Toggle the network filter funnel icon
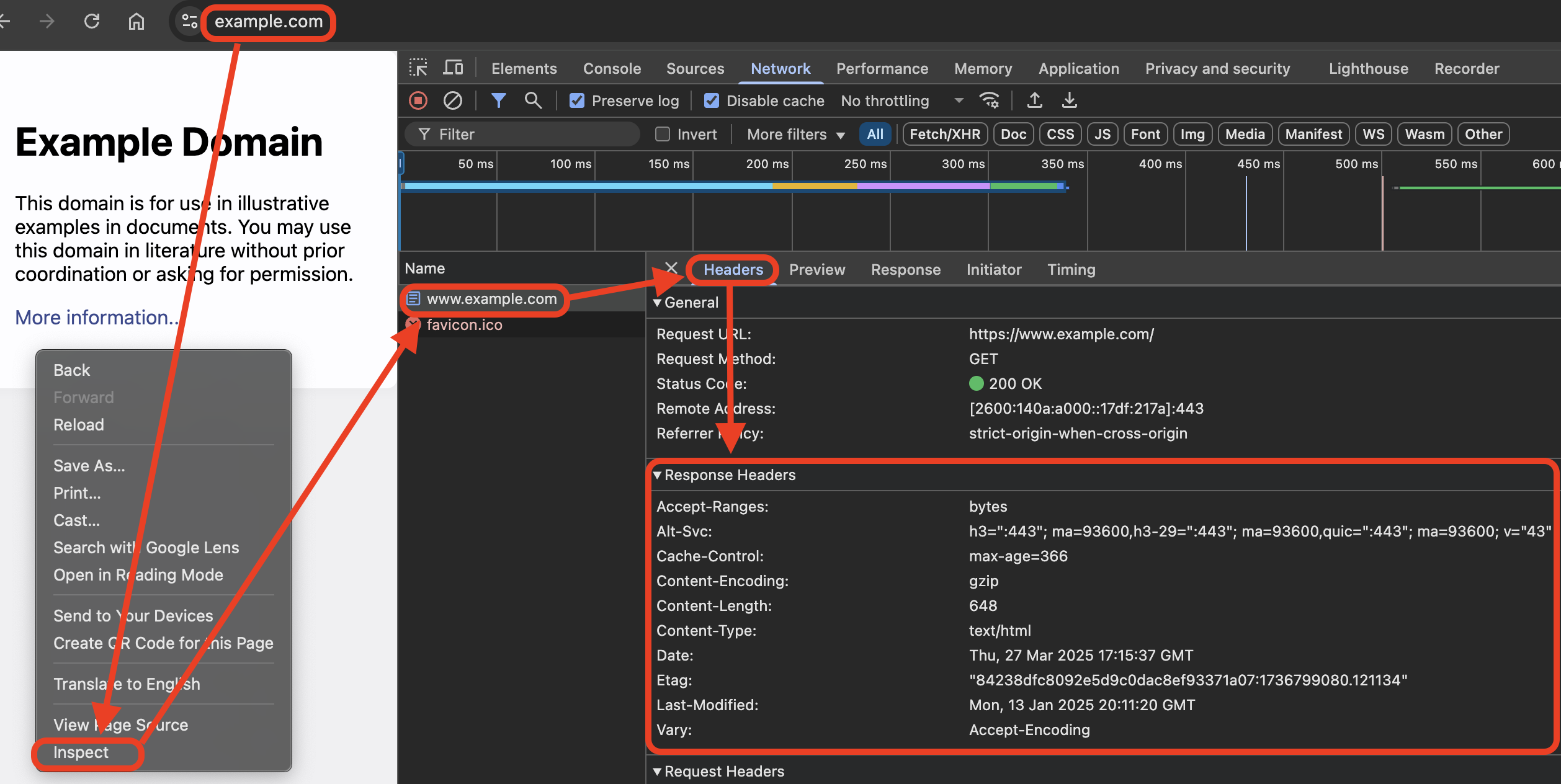Screen dimensions: 1561x784 point(498,100)
